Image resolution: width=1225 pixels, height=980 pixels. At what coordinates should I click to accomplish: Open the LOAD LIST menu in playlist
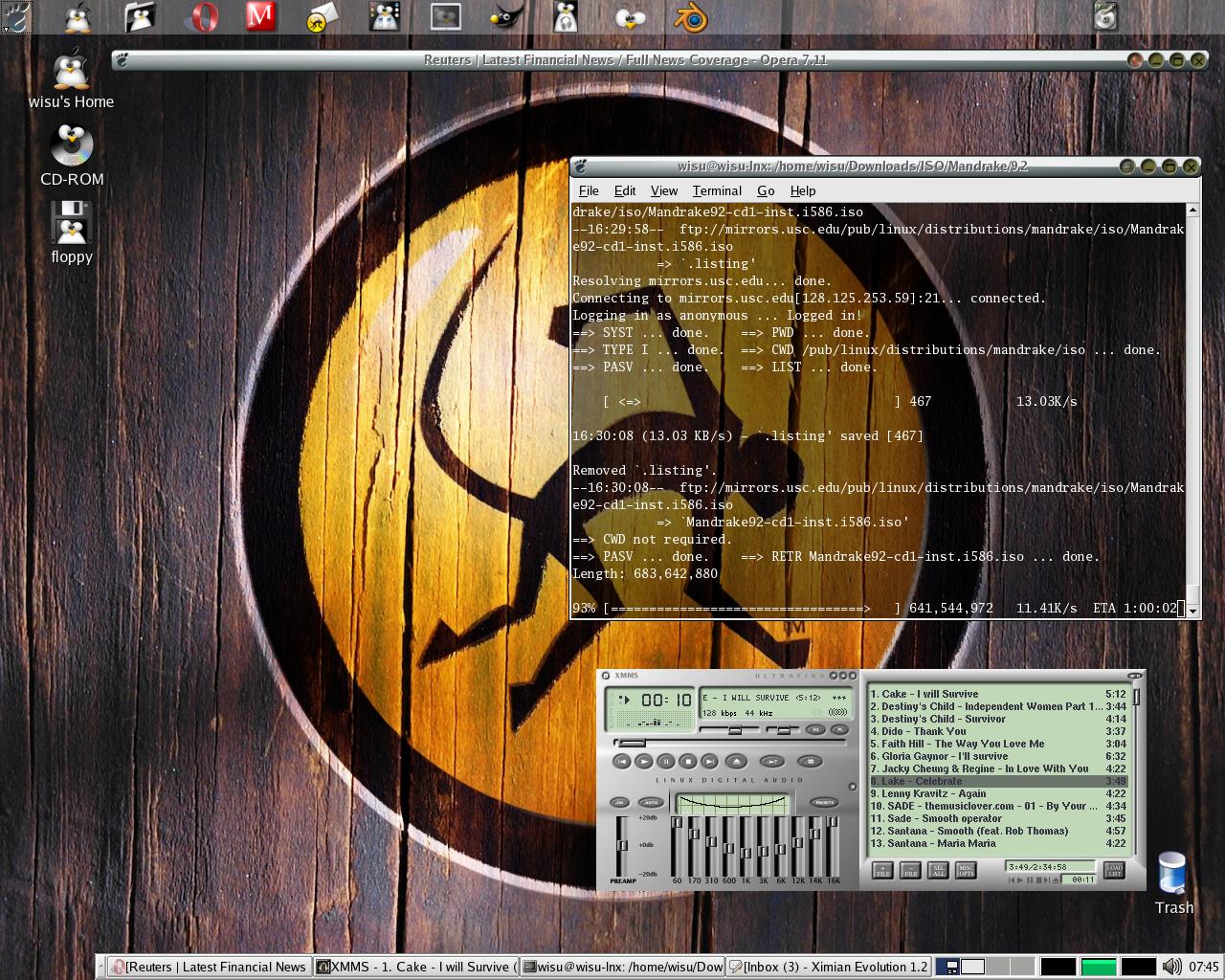tap(1114, 870)
